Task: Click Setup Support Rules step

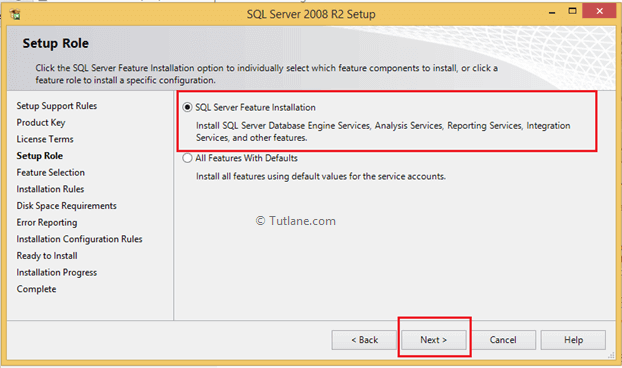Action: [x=57, y=106]
